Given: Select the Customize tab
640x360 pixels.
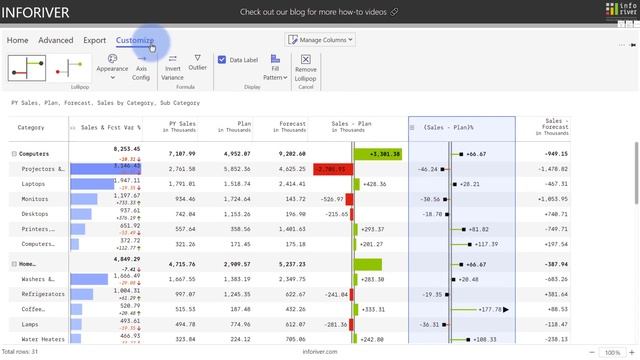Looking at the screenshot, I should [x=135, y=40].
